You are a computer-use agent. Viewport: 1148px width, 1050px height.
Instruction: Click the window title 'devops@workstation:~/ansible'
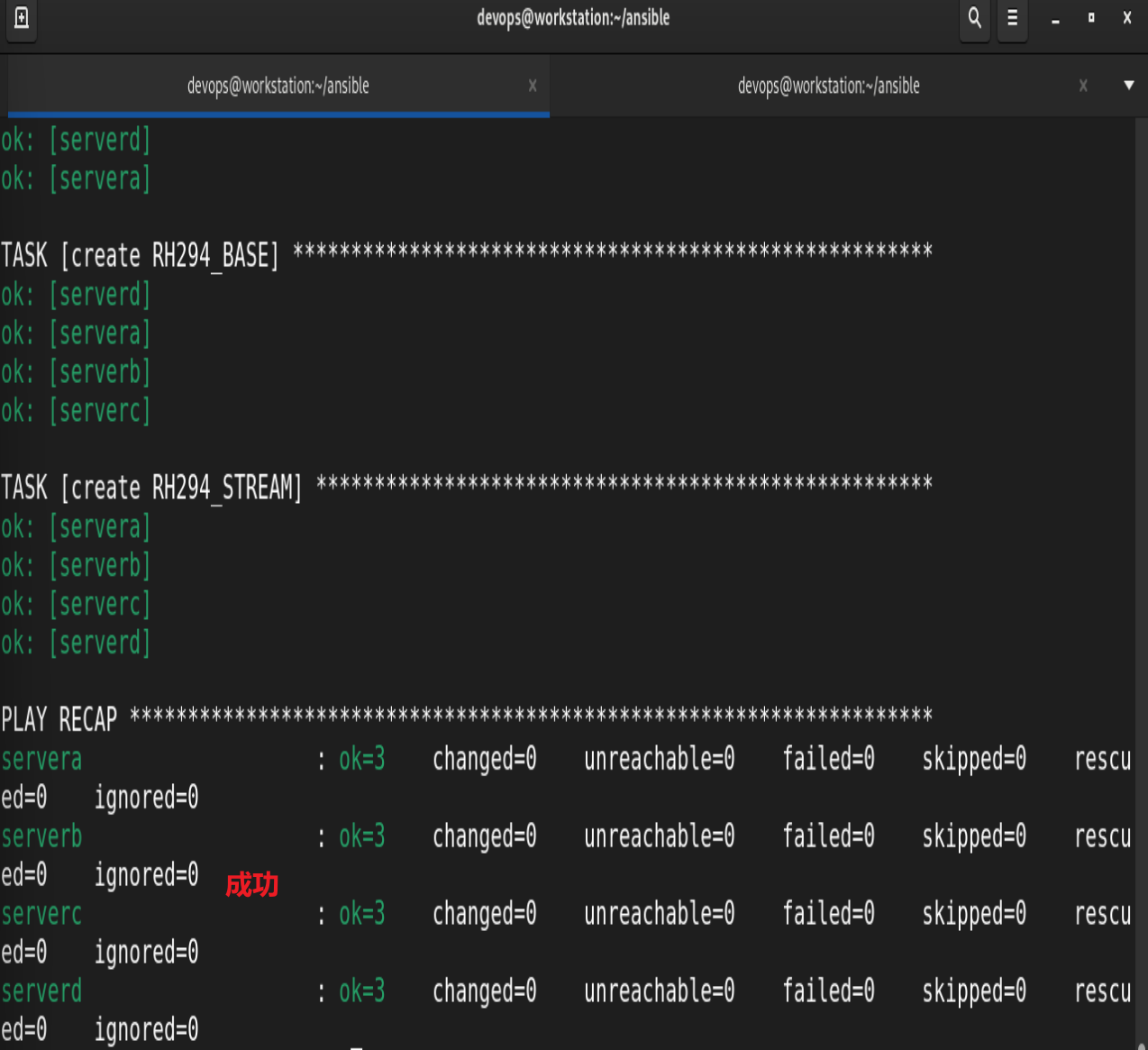[x=573, y=18]
